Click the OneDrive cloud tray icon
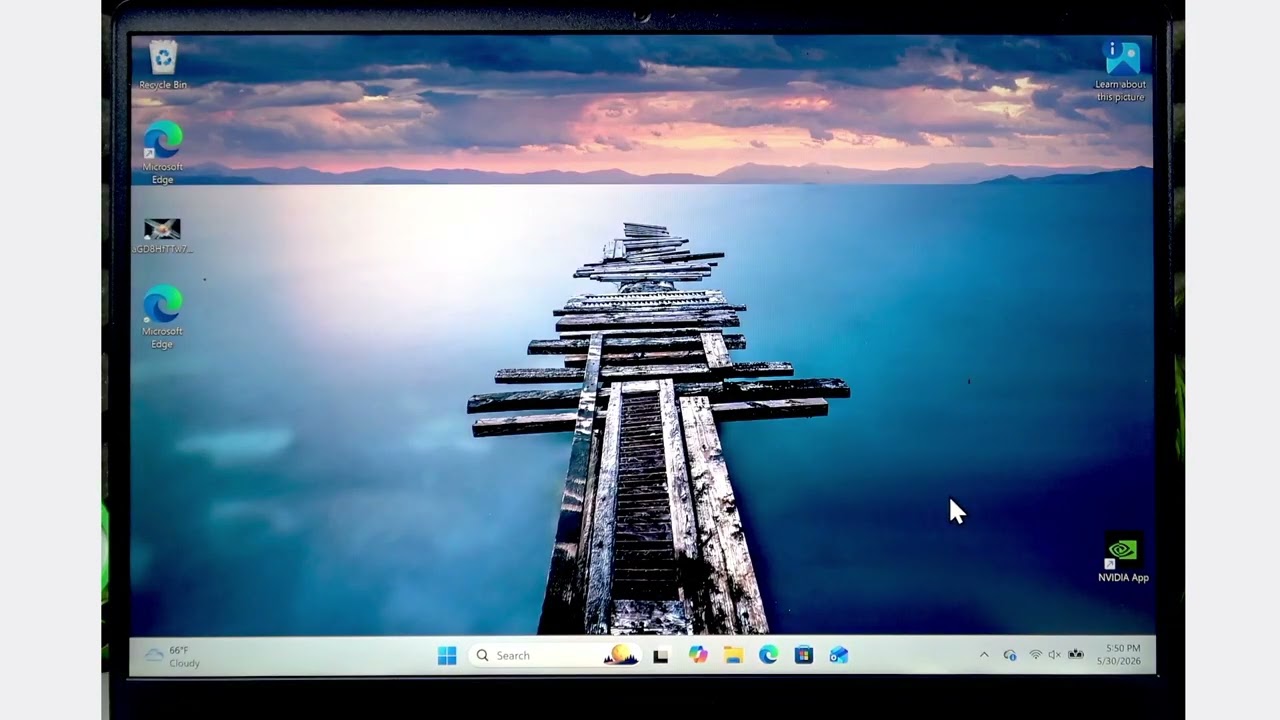The width and height of the screenshot is (1280, 720). click(1010, 656)
